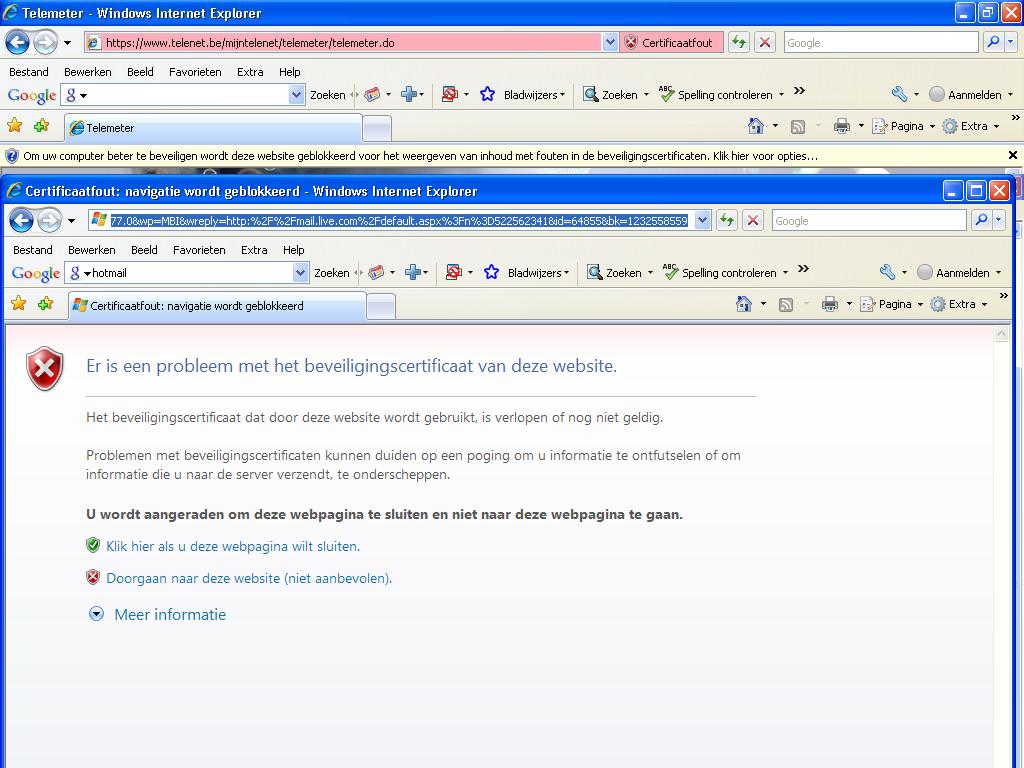Click wrench settings icon in Certificaatfout window

coord(887,273)
